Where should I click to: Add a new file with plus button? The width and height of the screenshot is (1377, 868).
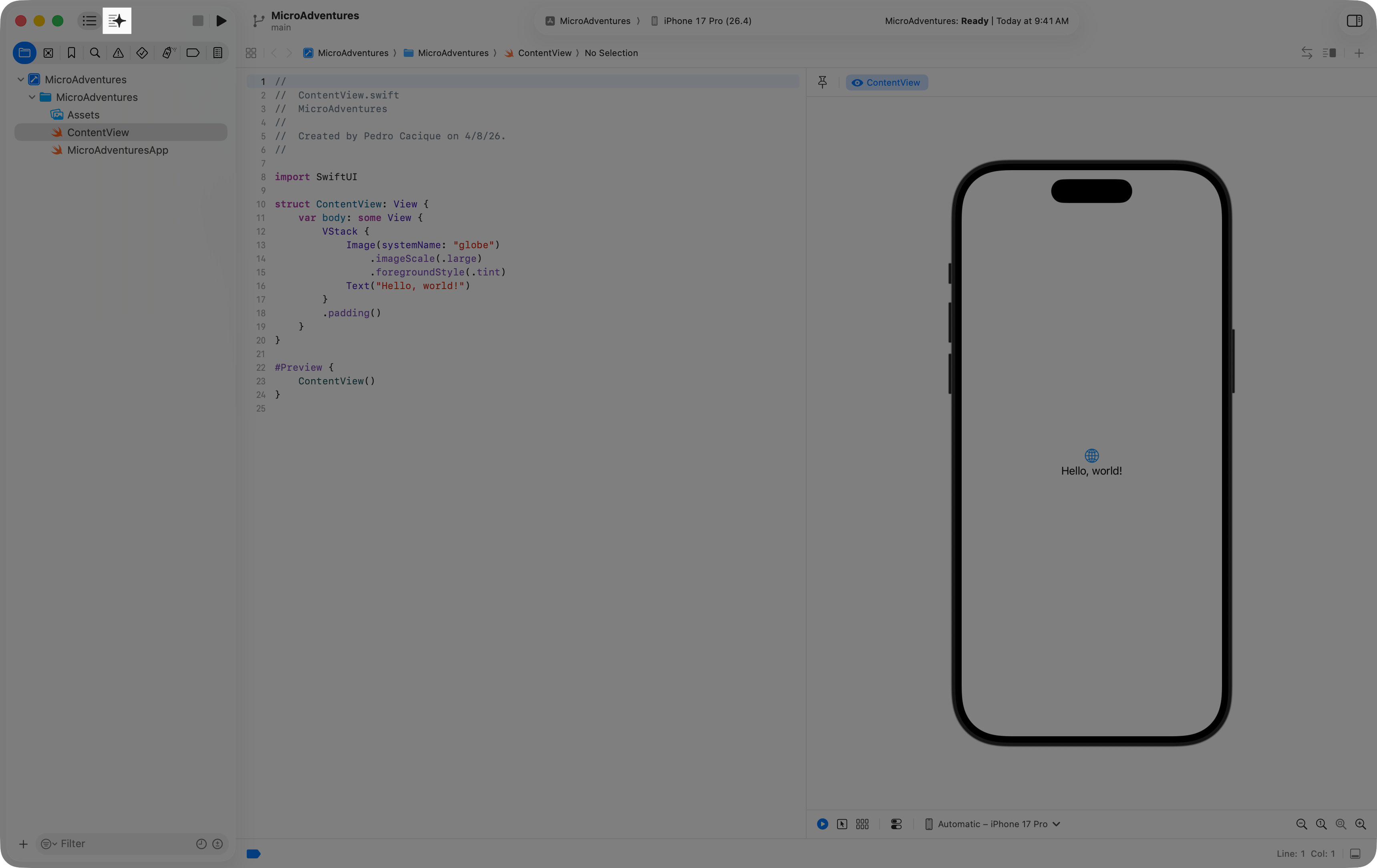(x=24, y=844)
